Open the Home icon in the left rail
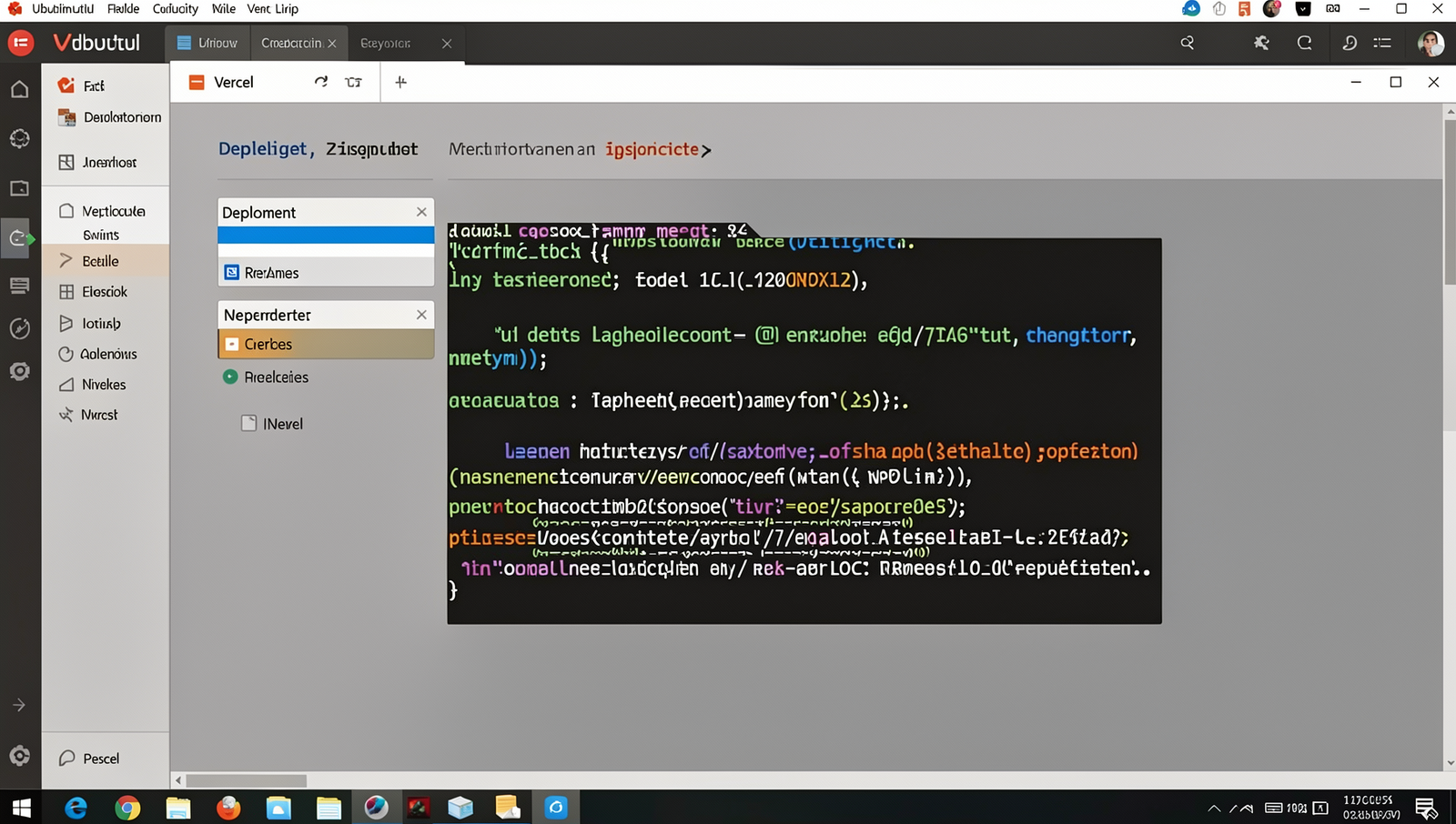The width and height of the screenshot is (1456, 824). tap(19, 89)
